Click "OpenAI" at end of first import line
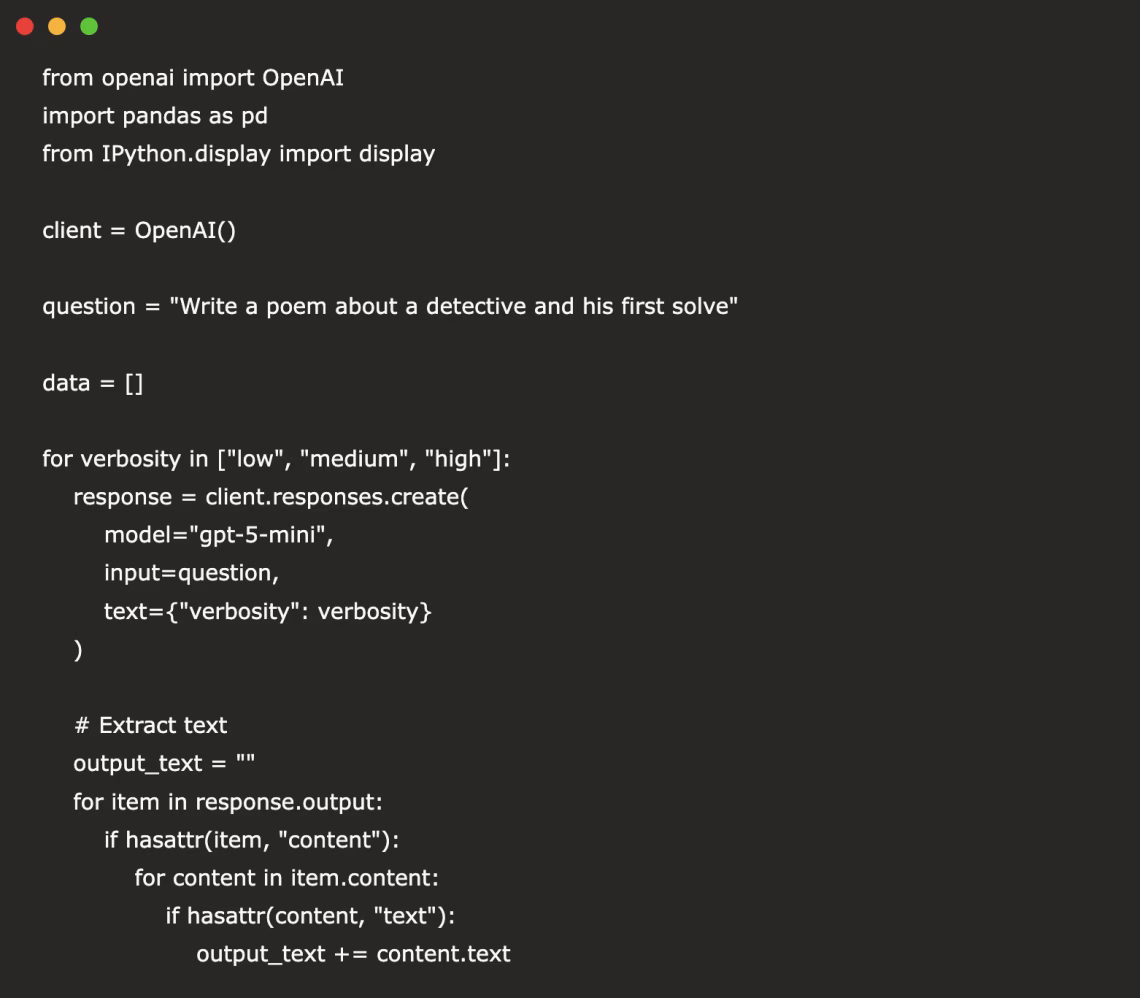 pos(303,78)
